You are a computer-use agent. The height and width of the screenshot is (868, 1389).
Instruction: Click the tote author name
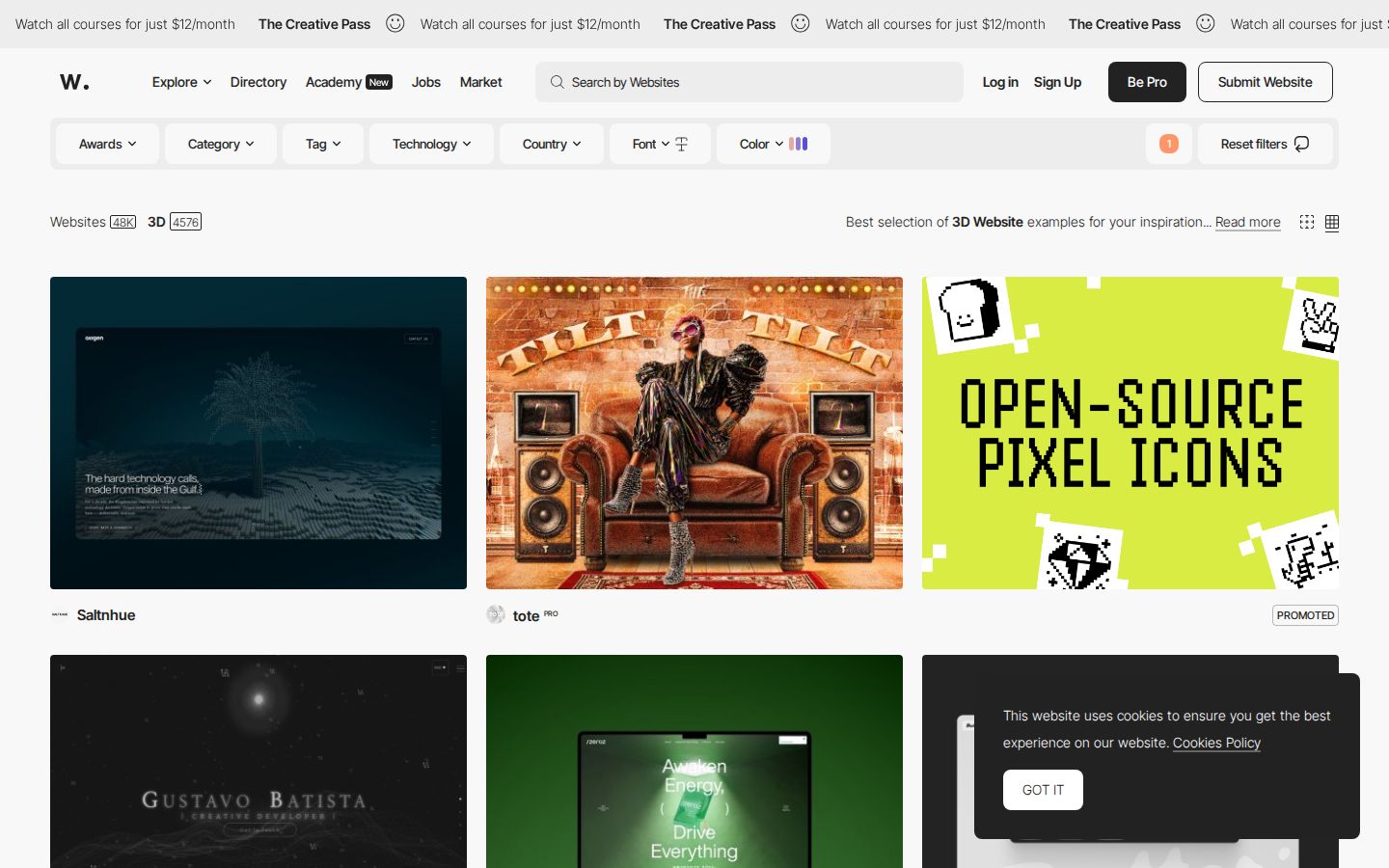point(526,615)
